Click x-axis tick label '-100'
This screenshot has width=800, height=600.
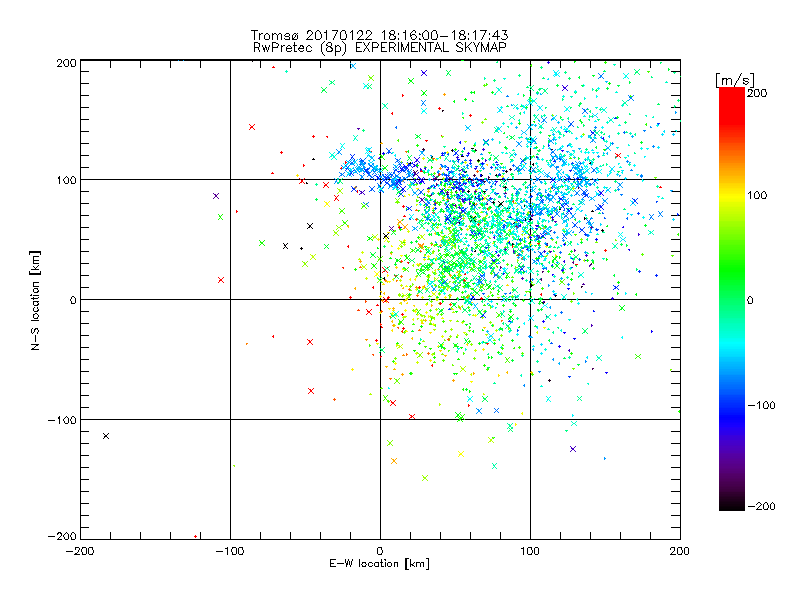coord(230,551)
